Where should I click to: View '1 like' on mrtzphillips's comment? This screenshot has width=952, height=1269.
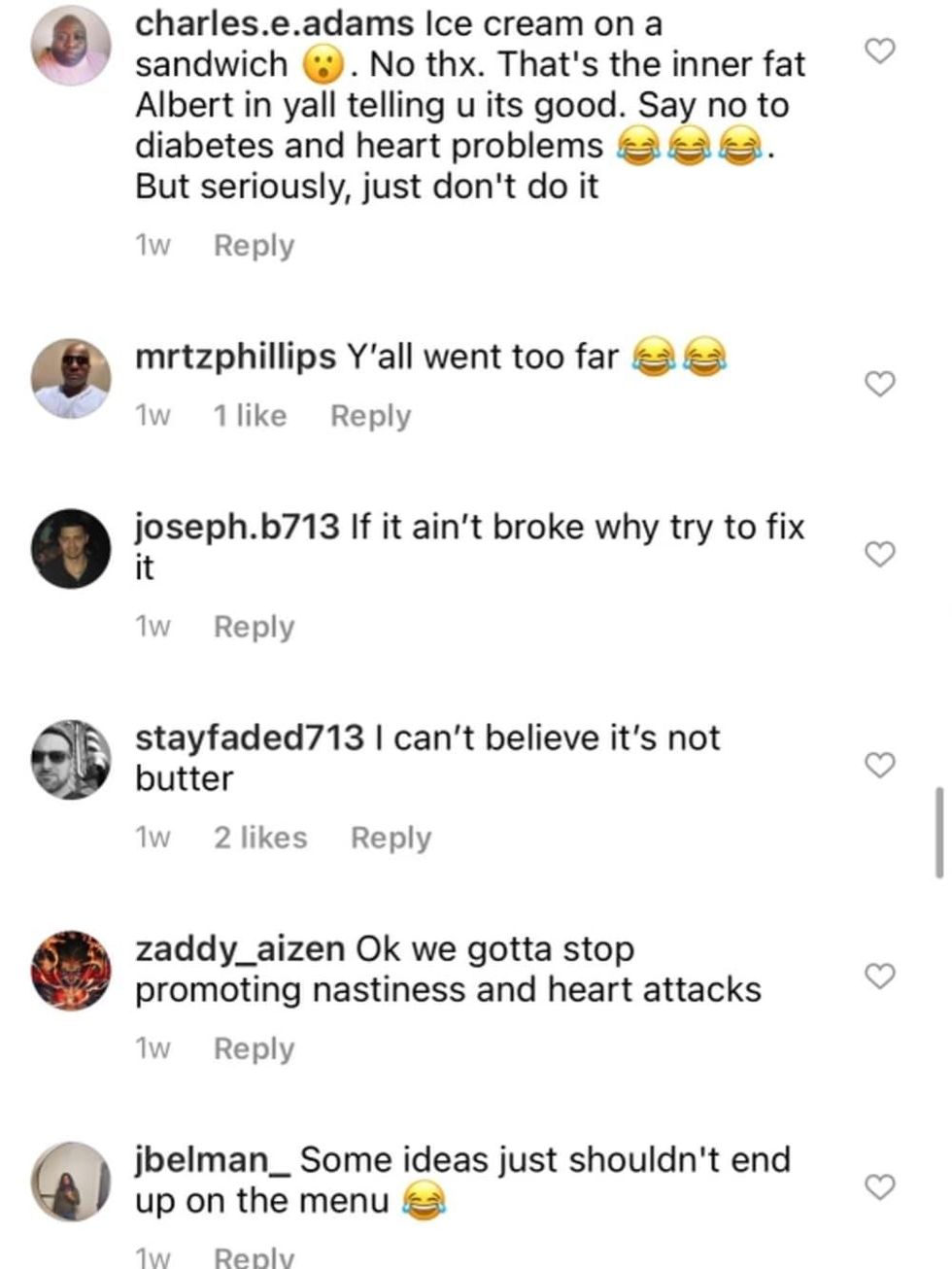(251, 416)
